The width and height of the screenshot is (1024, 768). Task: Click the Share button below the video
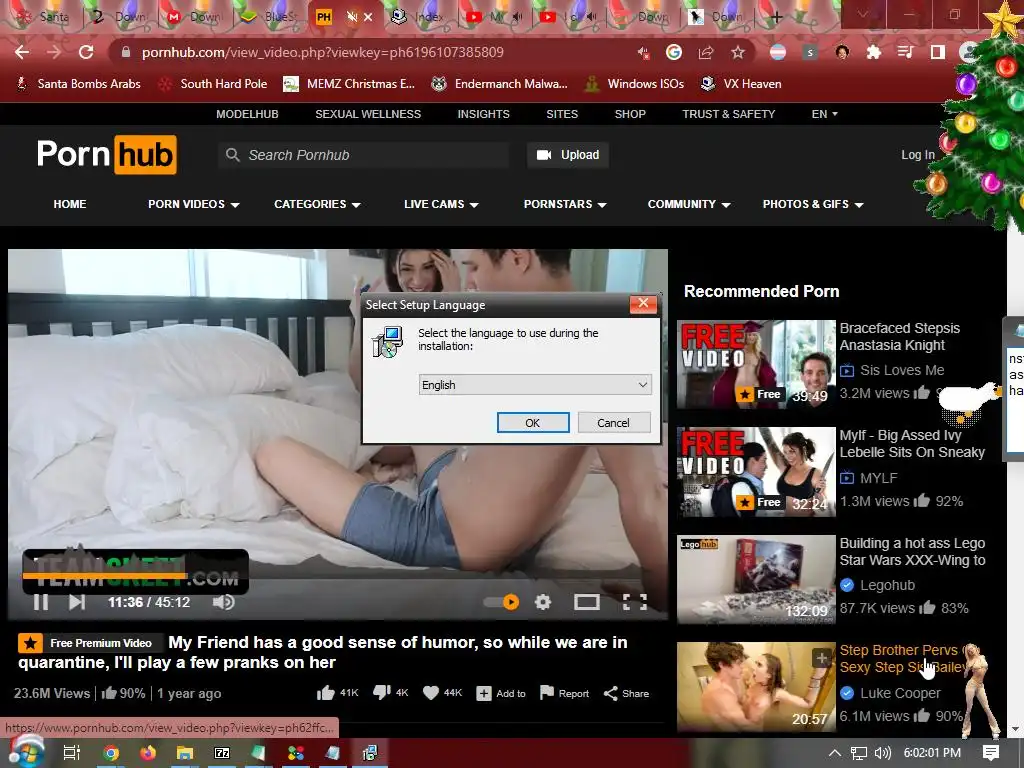(x=626, y=693)
